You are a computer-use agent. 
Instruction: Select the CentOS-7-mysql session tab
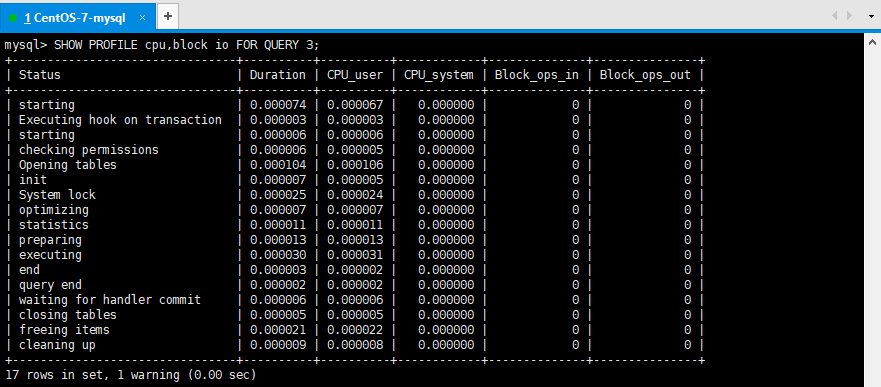click(x=77, y=17)
